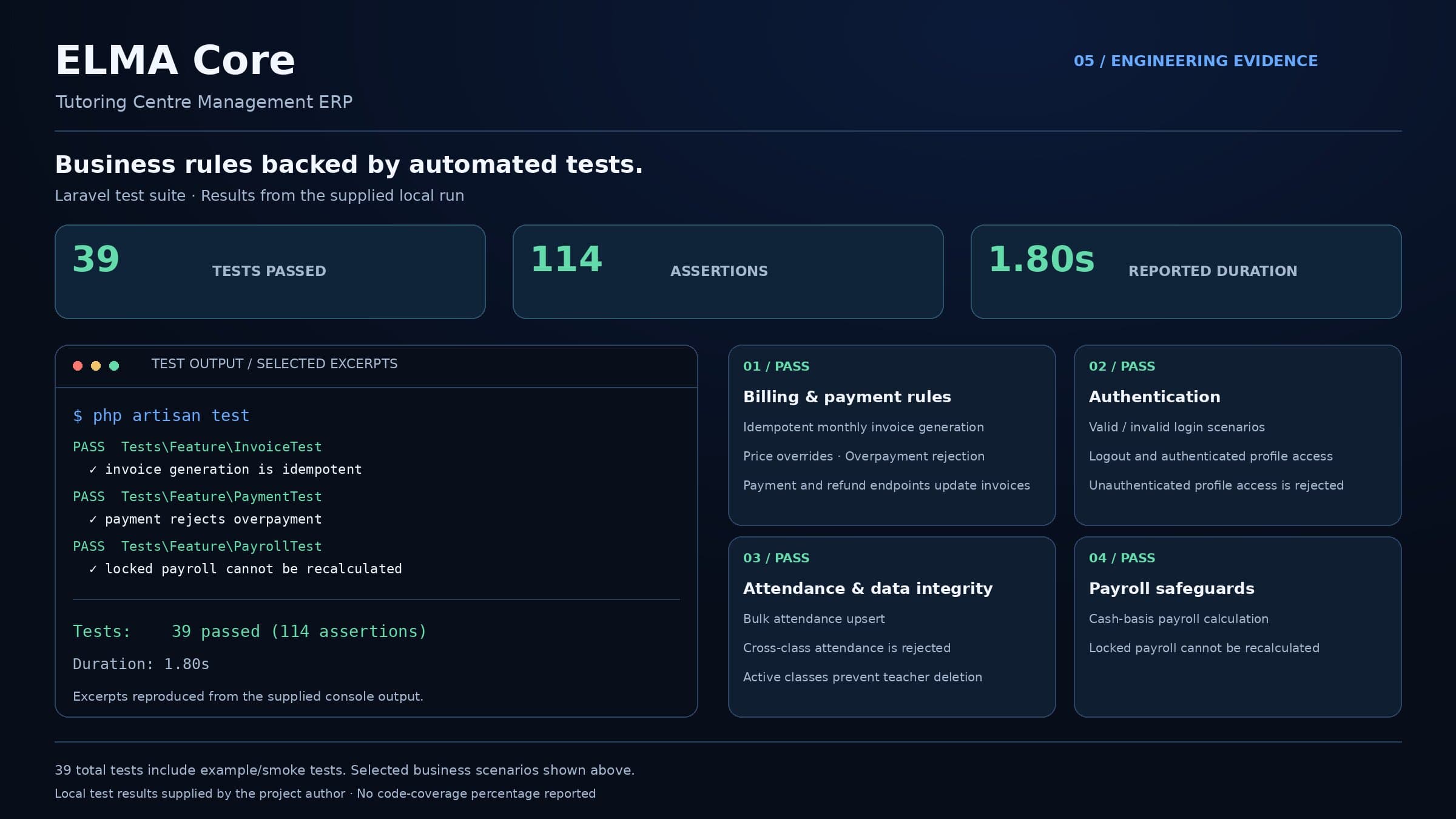1456x819 pixels.
Task: Click 'Active classes prevent teacher deletion'
Action: 863,677
